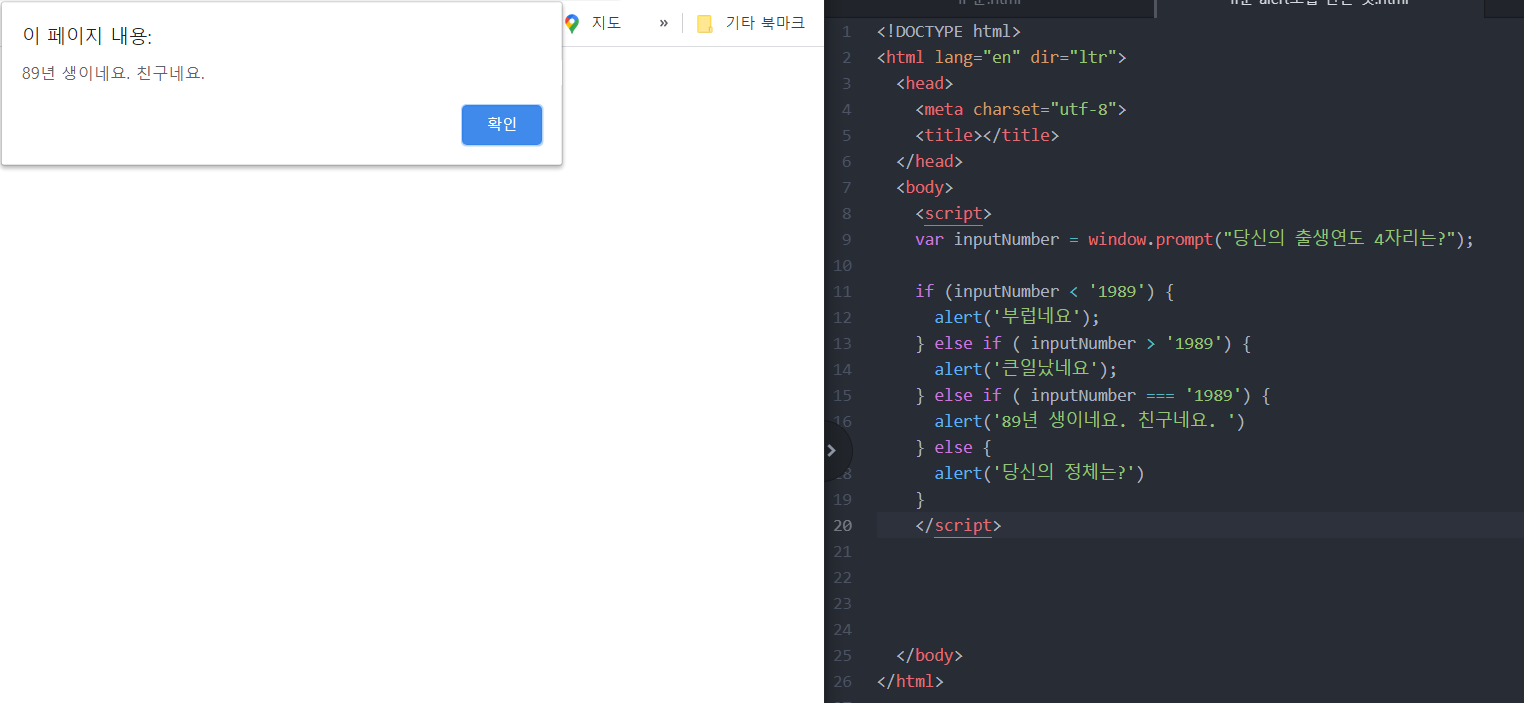
Task: Click line number 26 in the gutter
Action: tap(842, 681)
